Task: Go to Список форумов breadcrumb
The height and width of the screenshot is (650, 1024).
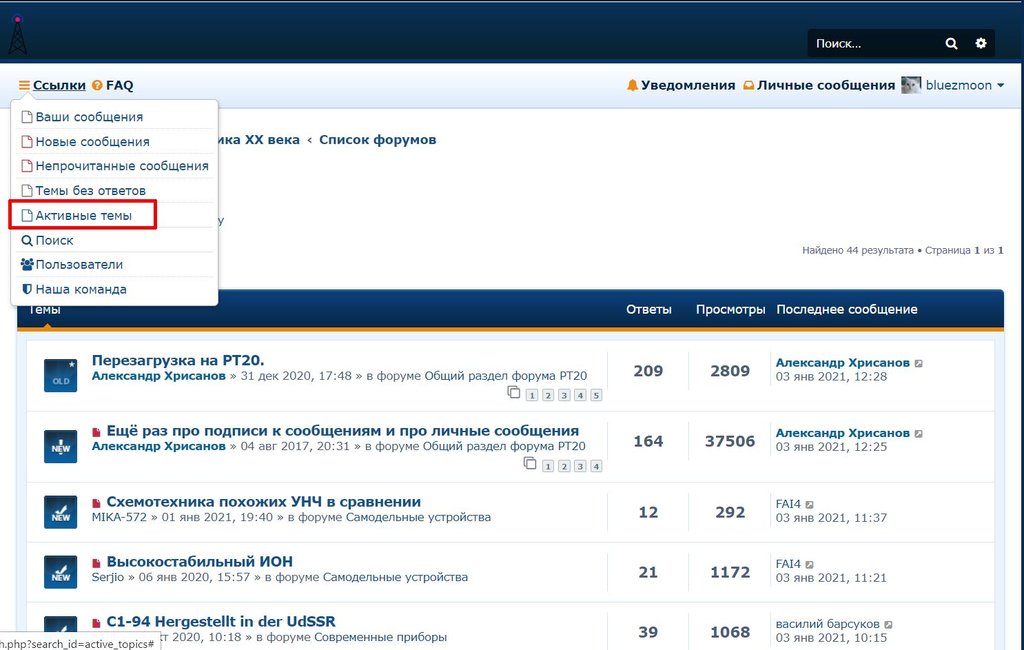Action: click(377, 140)
